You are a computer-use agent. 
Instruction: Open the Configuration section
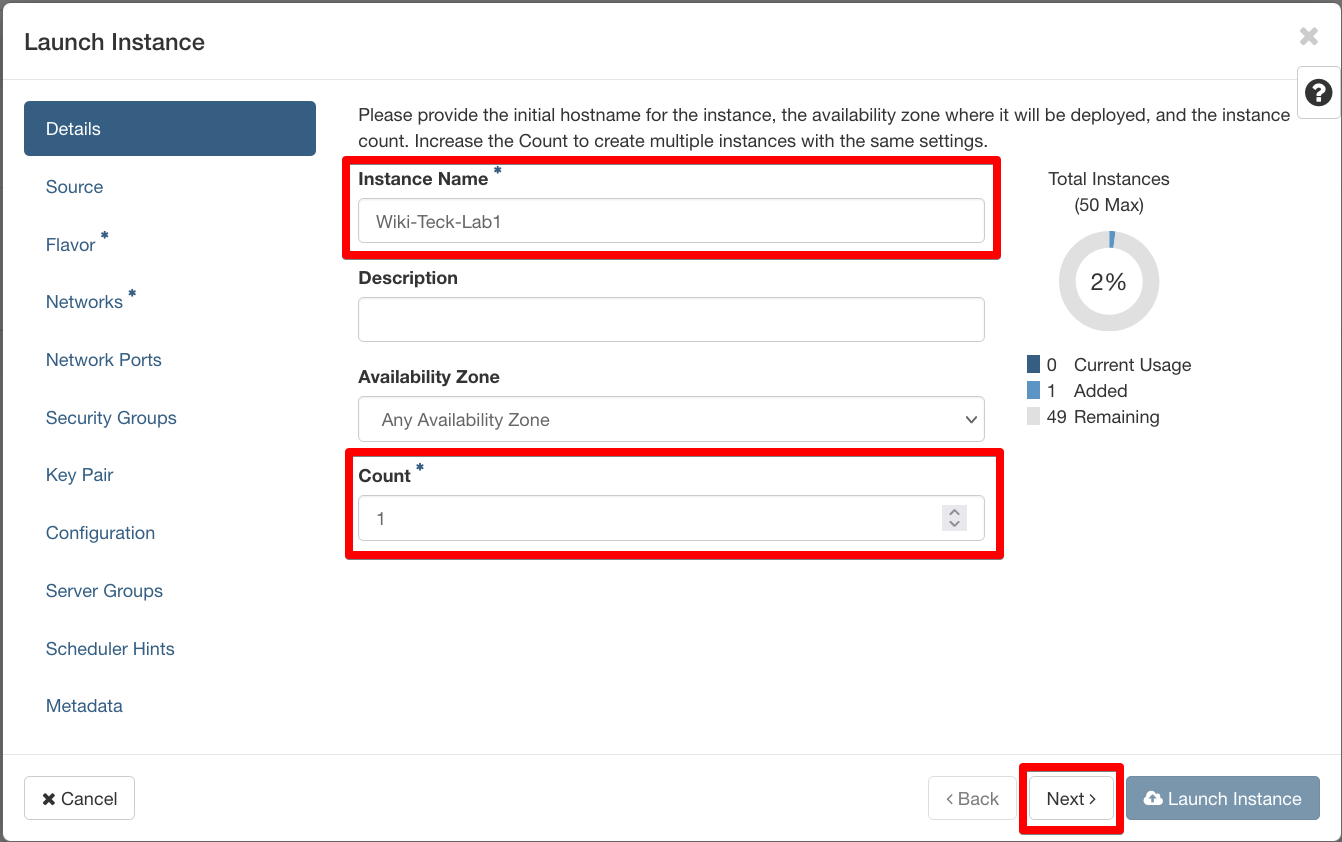click(x=100, y=533)
